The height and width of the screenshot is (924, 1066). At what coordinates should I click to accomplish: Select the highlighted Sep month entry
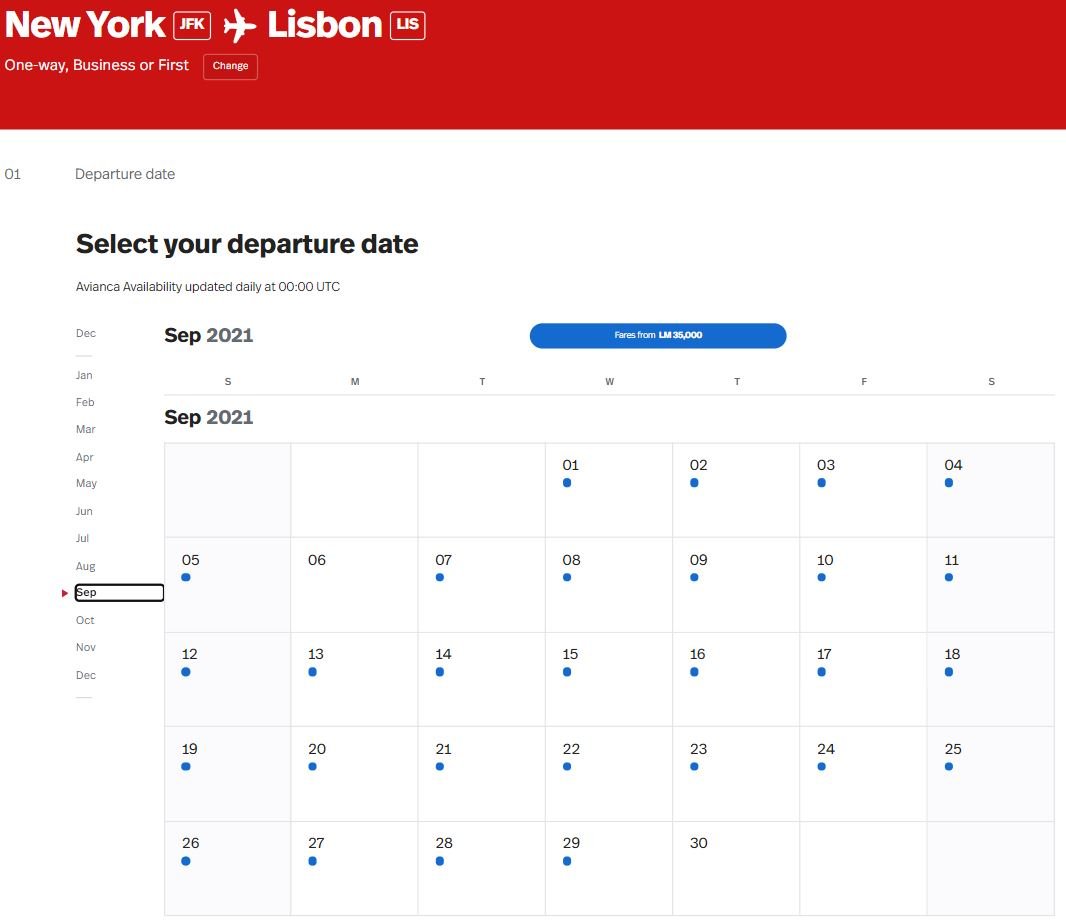click(x=119, y=593)
